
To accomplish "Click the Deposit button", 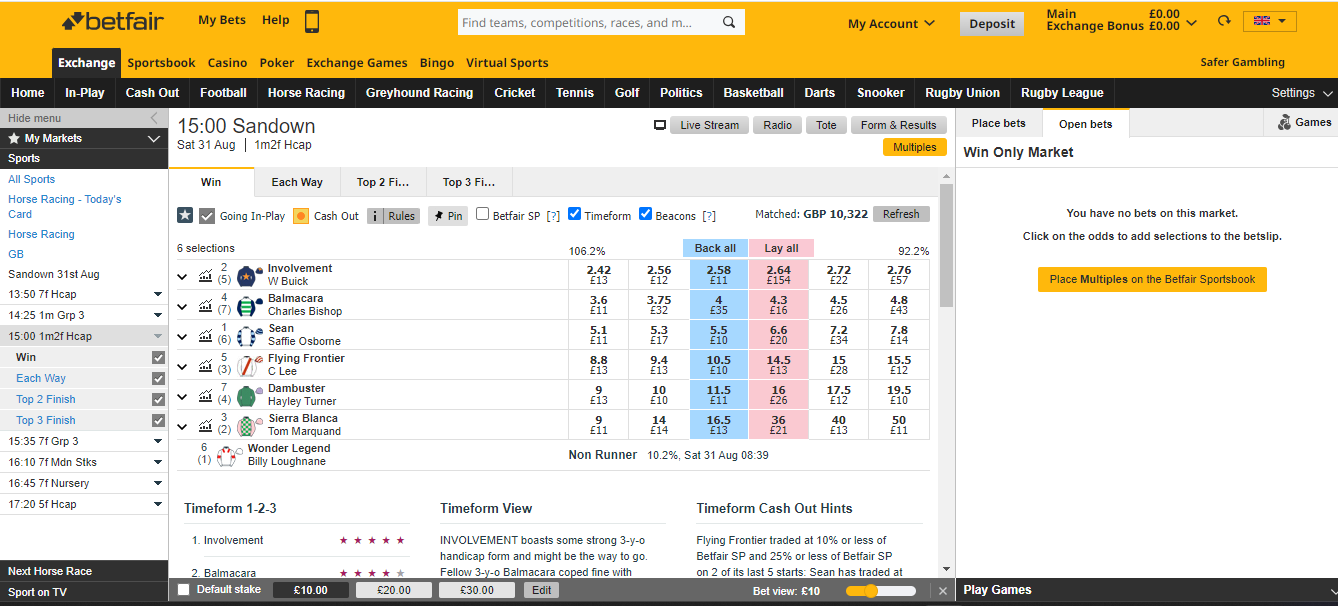I will [x=992, y=24].
